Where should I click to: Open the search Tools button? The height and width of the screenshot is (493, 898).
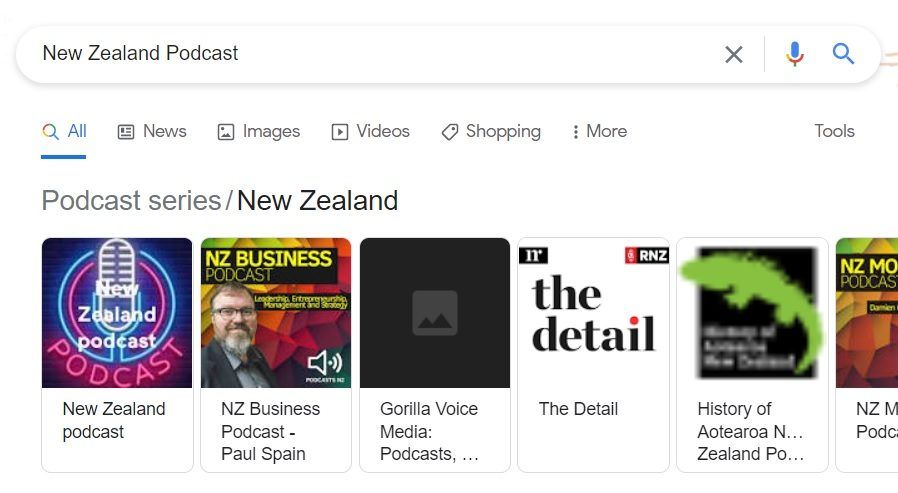[x=834, y=131]
